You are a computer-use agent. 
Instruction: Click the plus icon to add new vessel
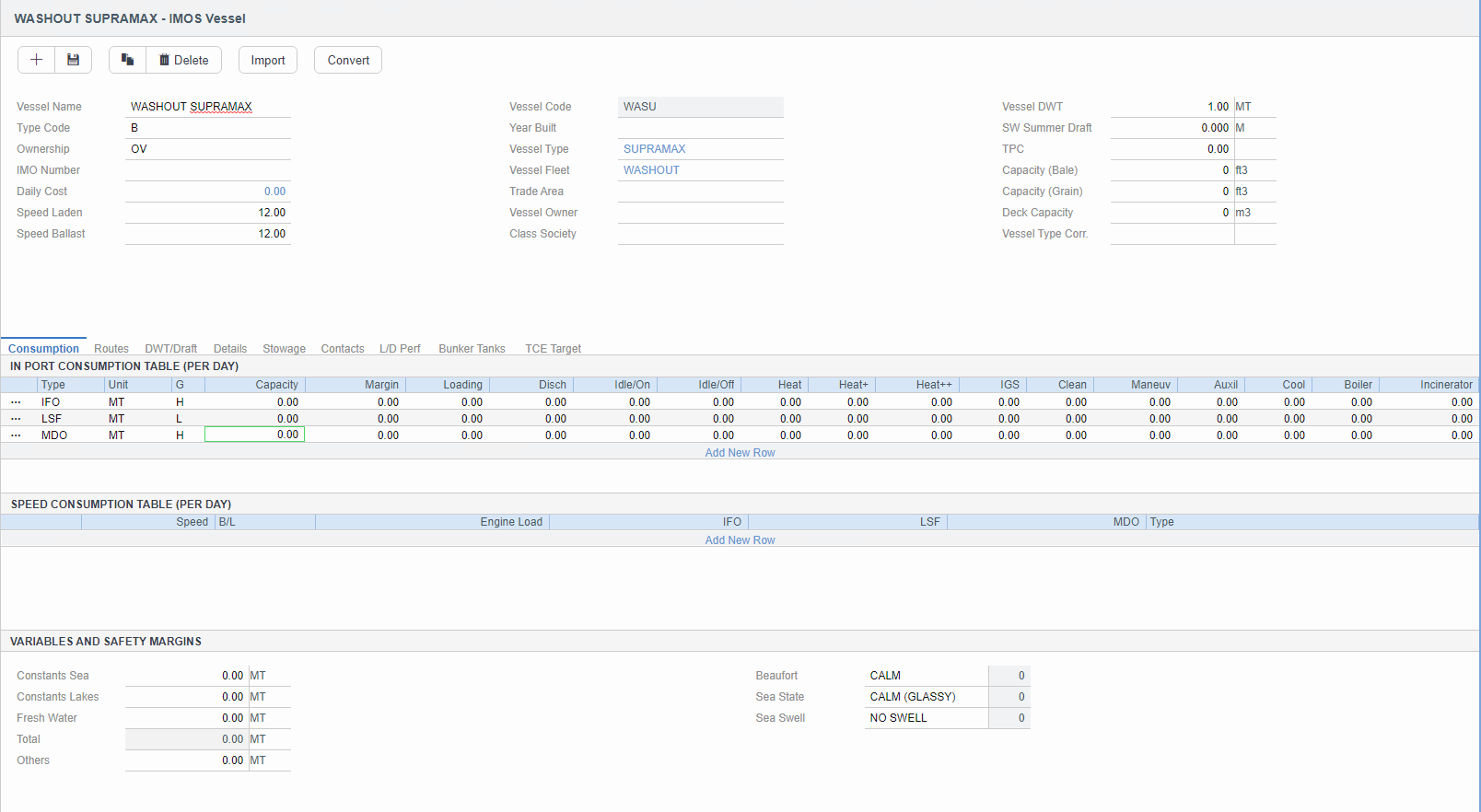[37, 60]
